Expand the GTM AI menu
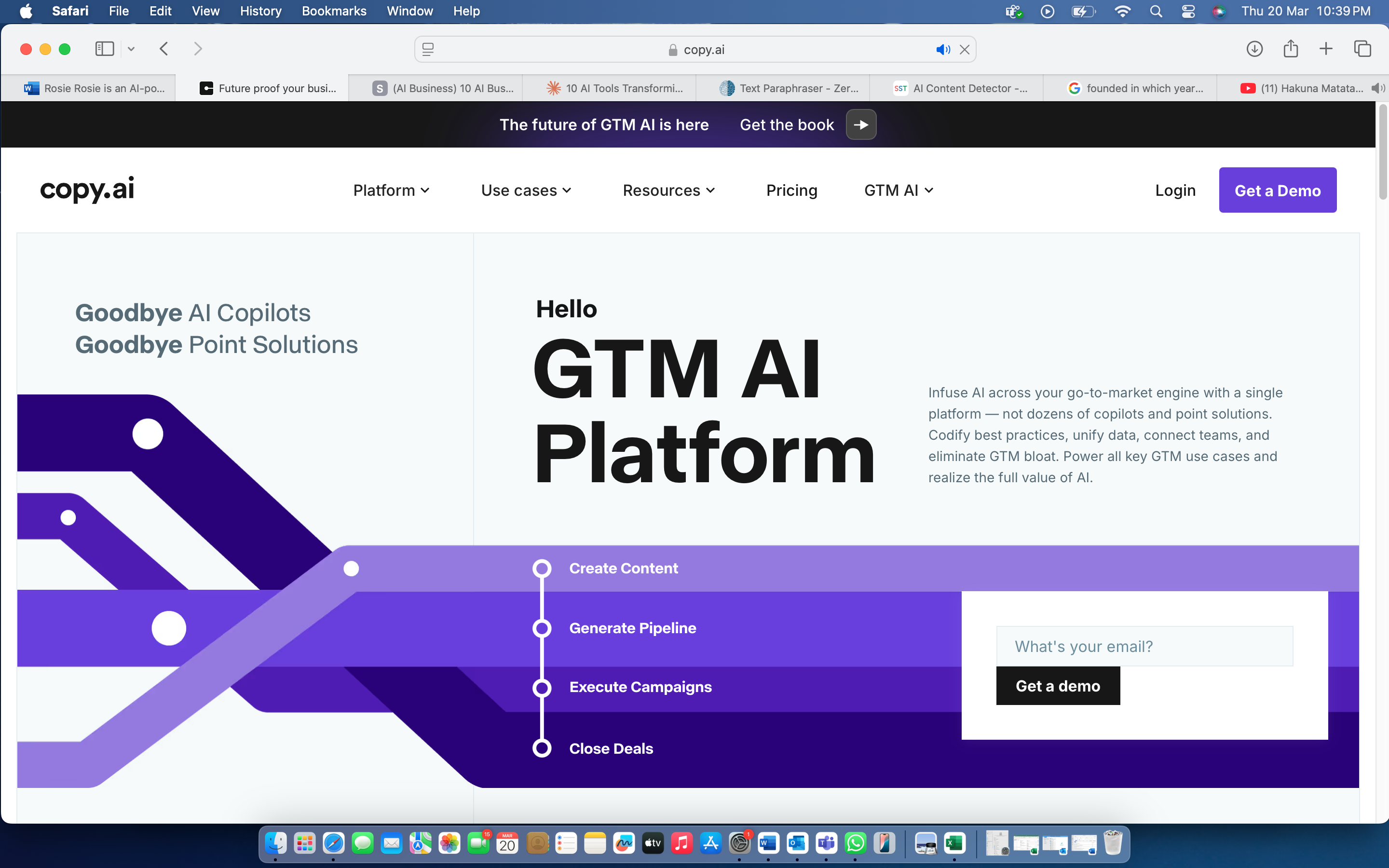 click(x=899, y=190)
